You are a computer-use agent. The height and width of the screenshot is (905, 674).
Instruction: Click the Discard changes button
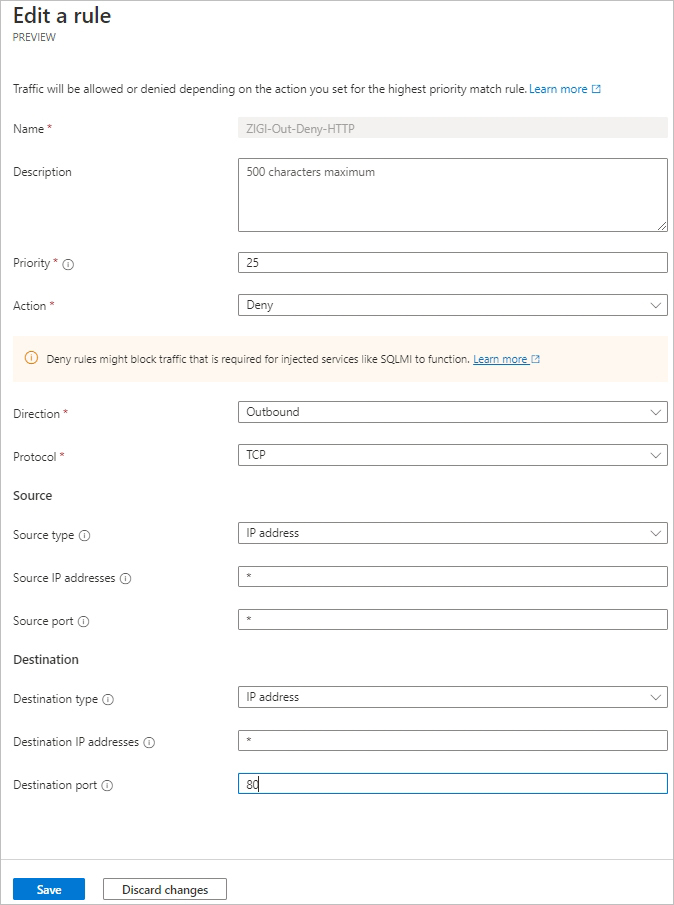165,889
